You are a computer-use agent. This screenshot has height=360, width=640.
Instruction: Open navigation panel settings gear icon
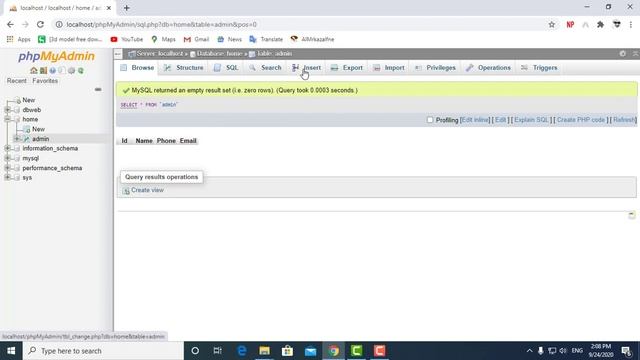[x=71, y=71]
